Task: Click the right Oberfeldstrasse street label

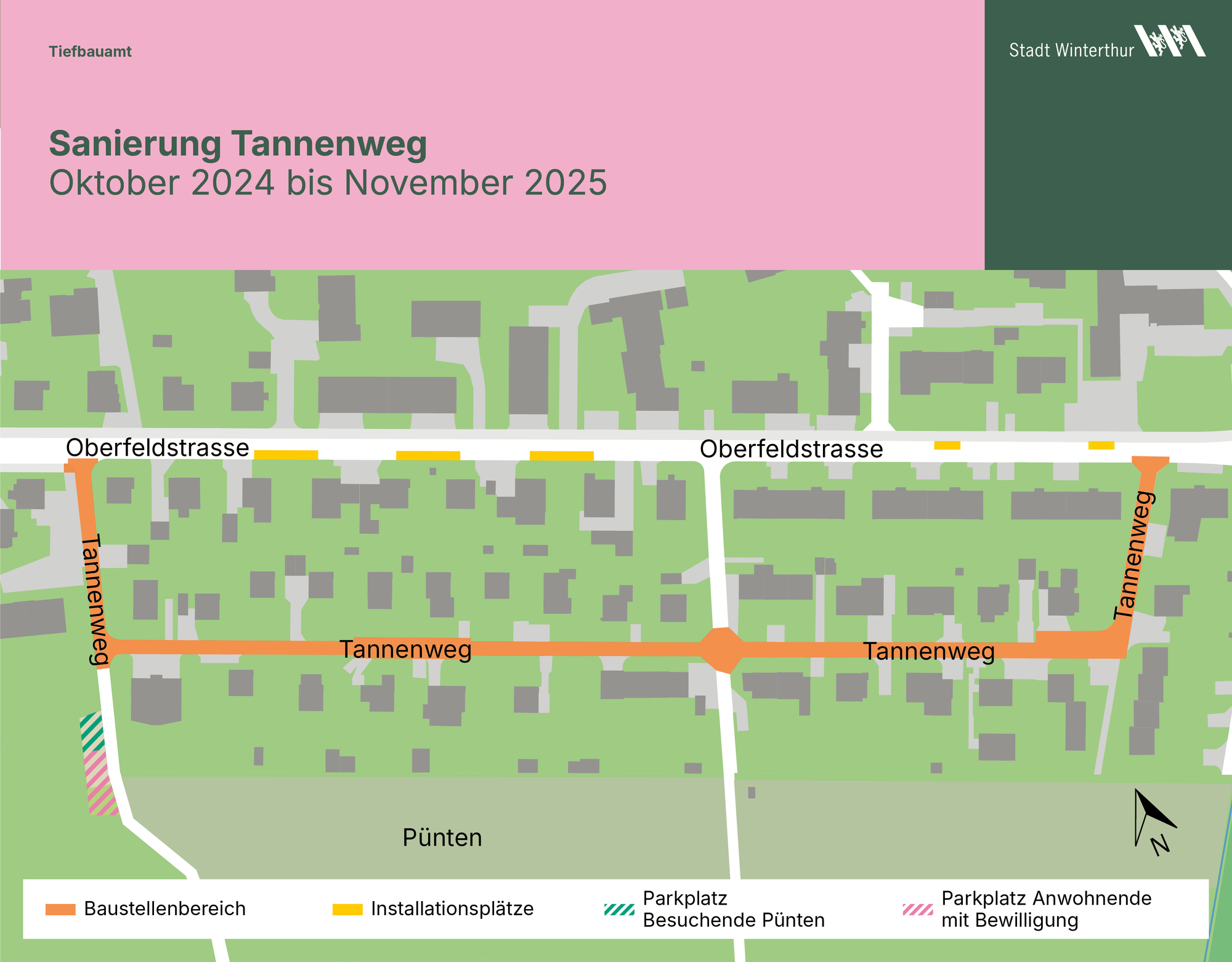Action: [x=791, y=449]
